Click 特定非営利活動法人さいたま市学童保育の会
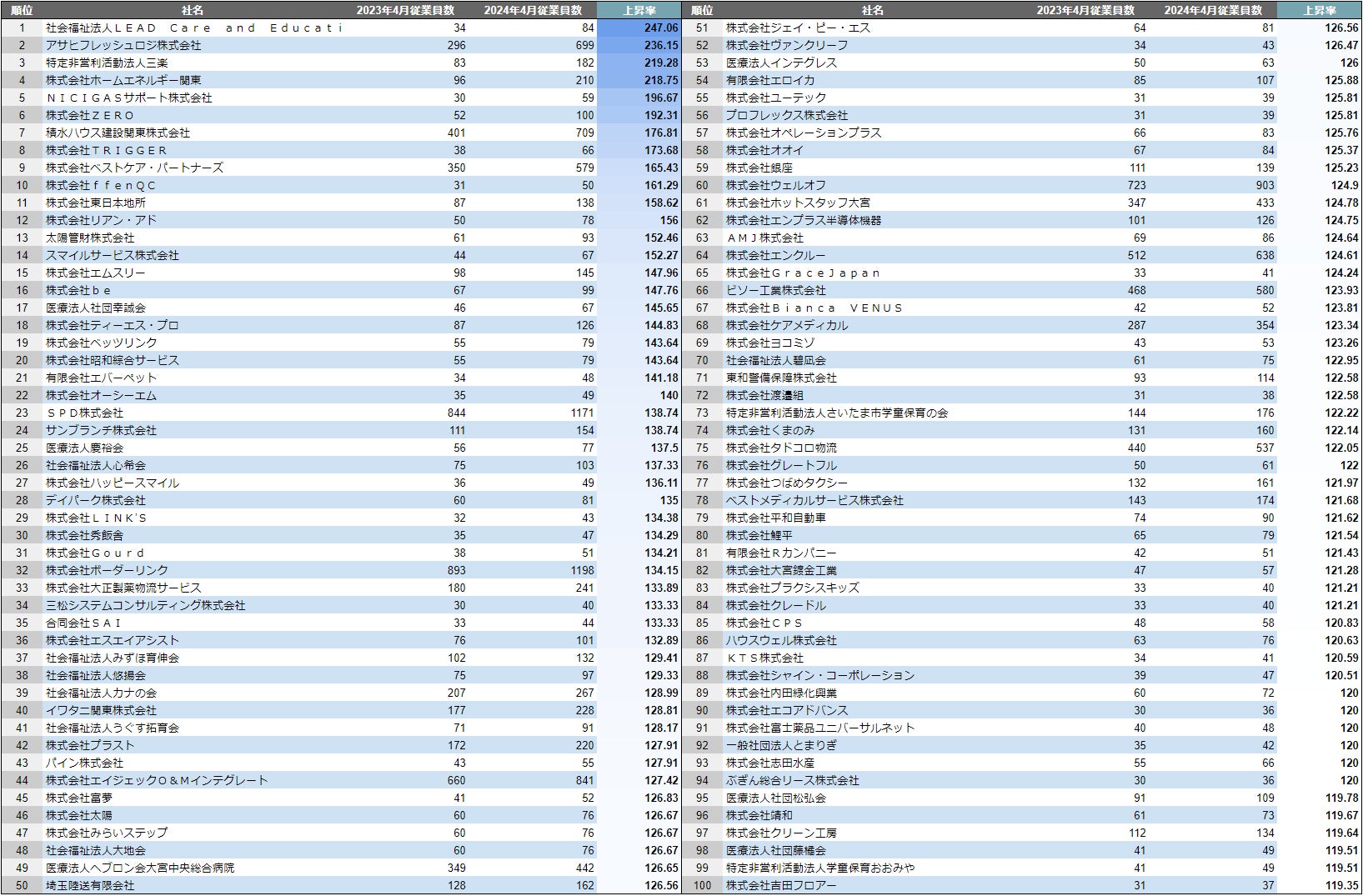 tap(837, 413)
